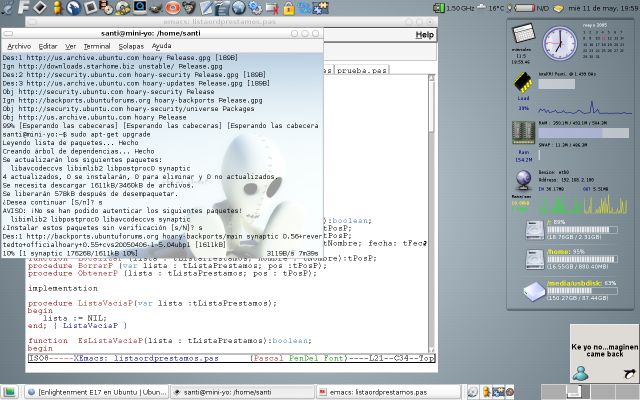Open the Archivo menu in the terminal

[19, 46]
